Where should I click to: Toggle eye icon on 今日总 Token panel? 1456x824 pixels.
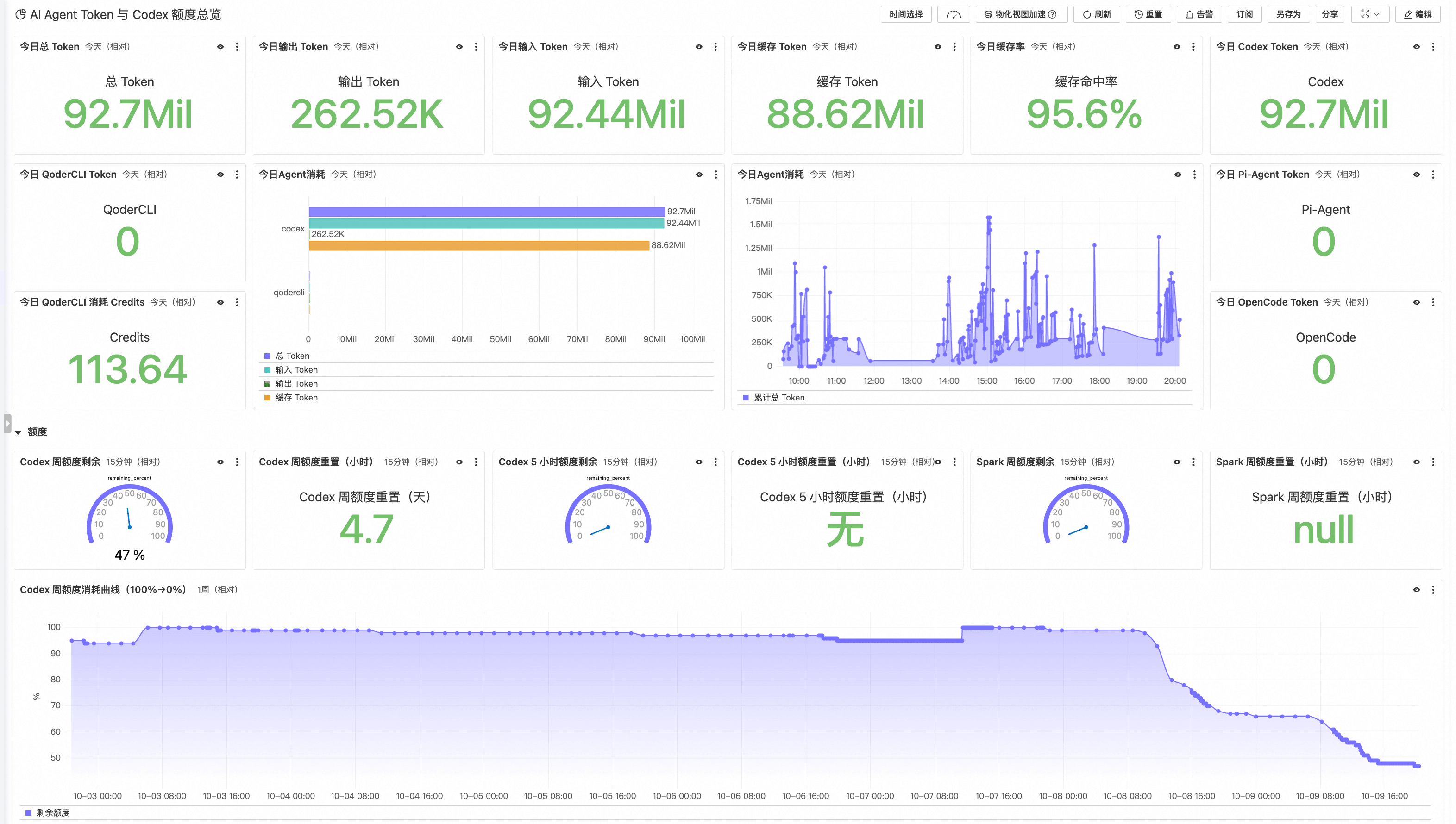[x=221, y=47]
